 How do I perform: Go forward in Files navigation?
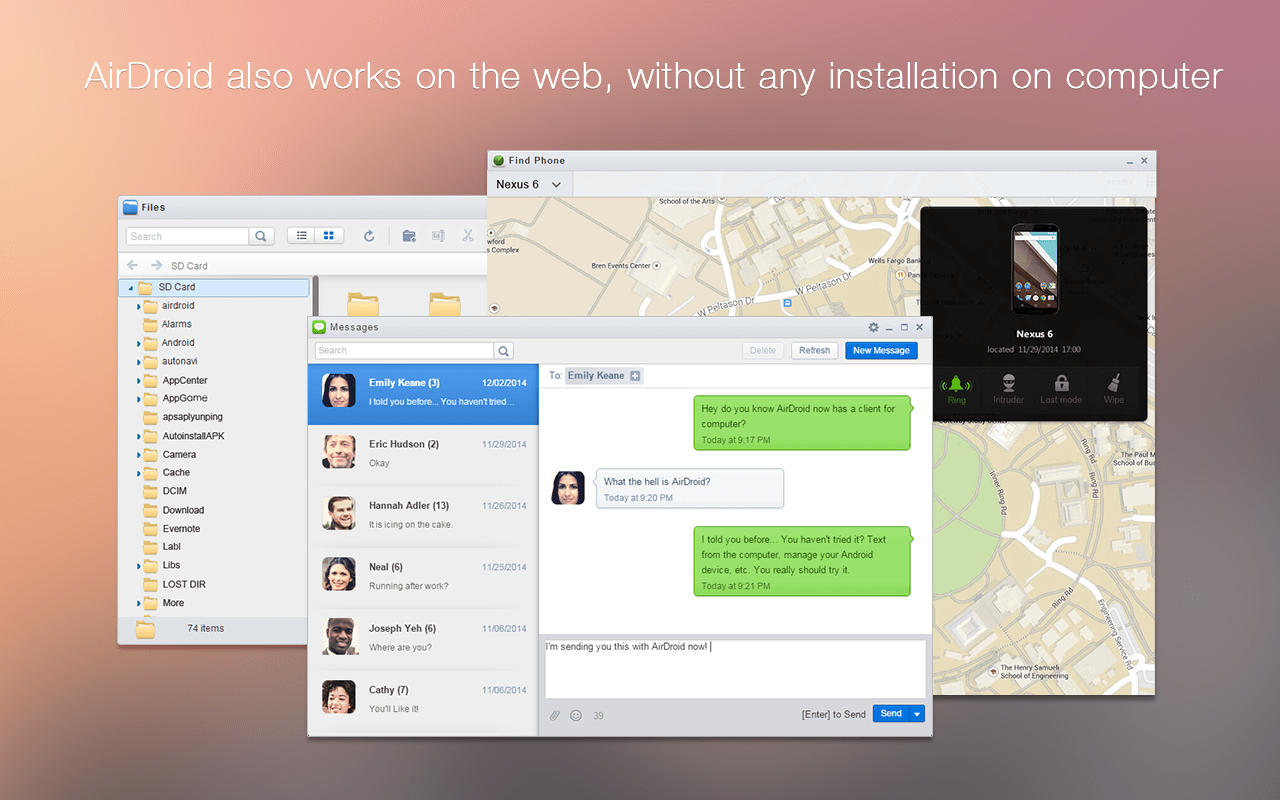pyautogui.click(x=156, y=265)
